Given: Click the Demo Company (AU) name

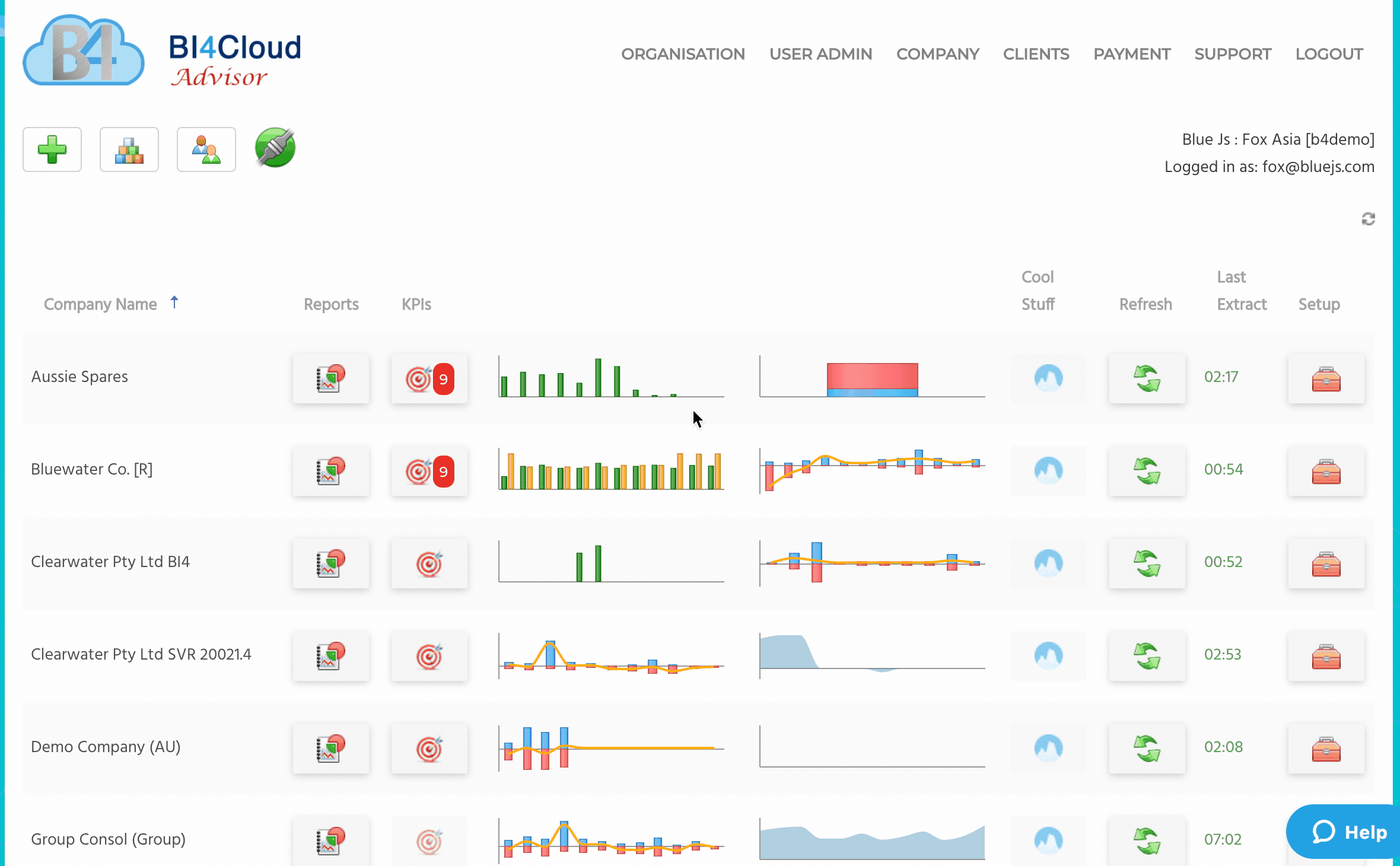Looking at the screenshot, I should click(x=106, y=747).
